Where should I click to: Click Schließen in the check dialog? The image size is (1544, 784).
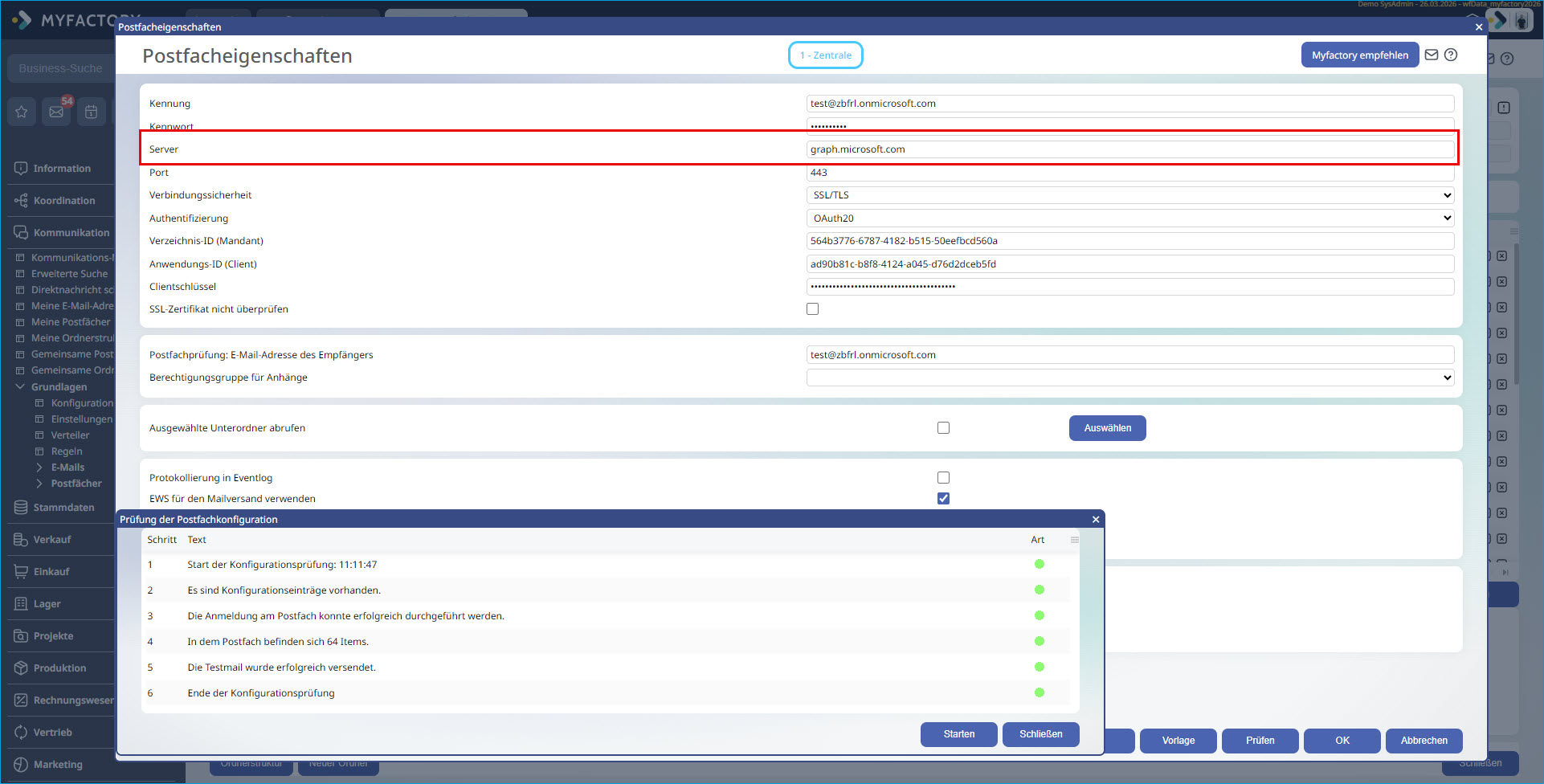click(1041, 734)
